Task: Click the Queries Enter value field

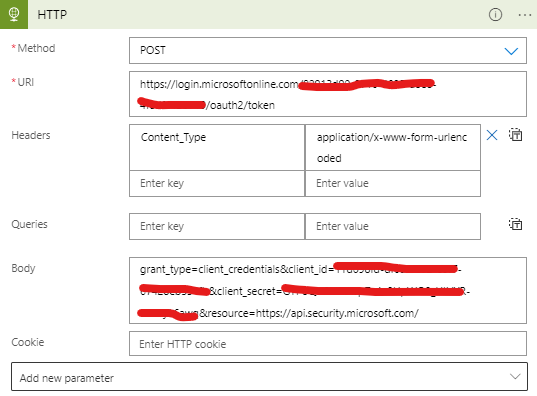Action: (393, 226)
